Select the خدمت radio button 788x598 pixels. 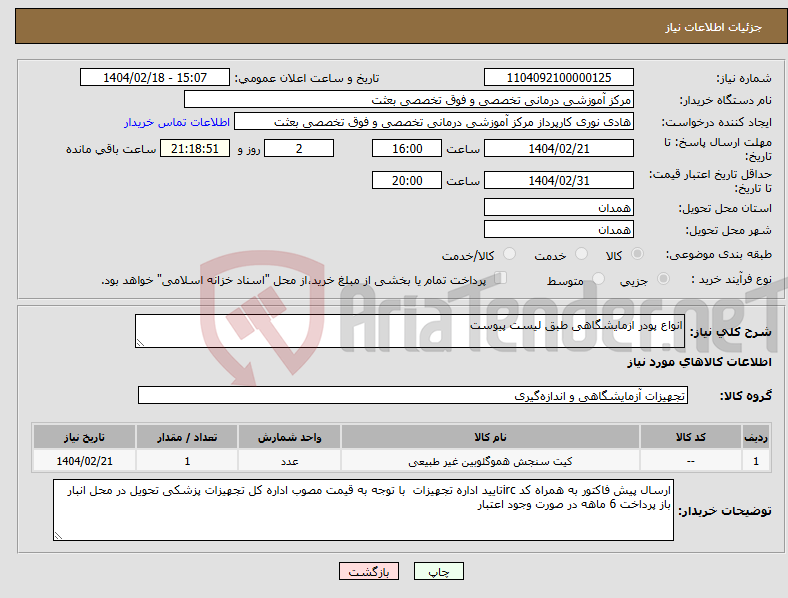tap(581, 254)
